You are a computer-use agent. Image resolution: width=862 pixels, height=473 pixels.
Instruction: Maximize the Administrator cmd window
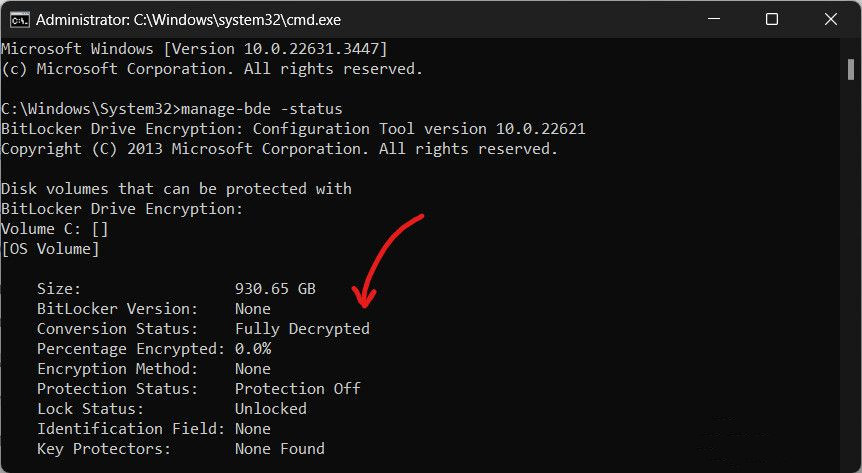point(772,19)
